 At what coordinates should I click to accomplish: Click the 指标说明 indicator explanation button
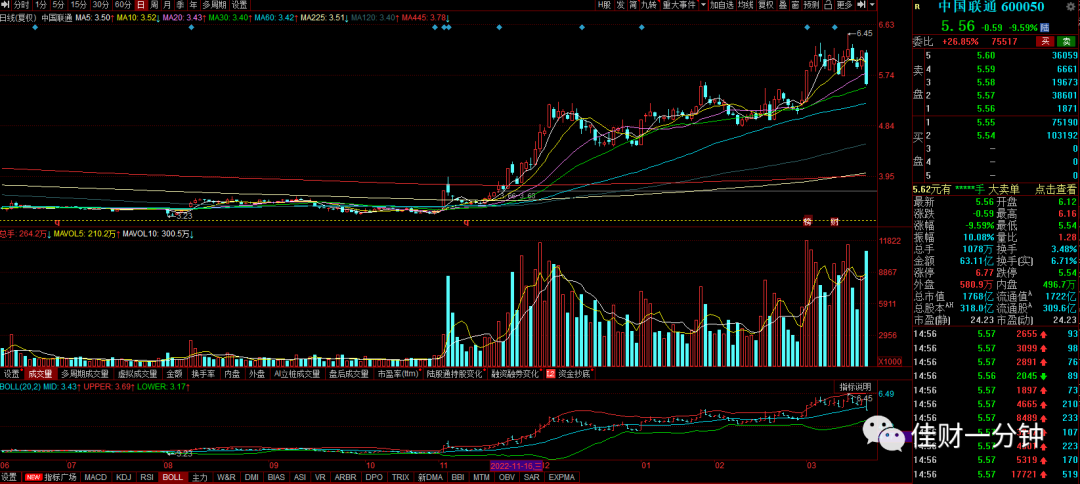(855, 386)
